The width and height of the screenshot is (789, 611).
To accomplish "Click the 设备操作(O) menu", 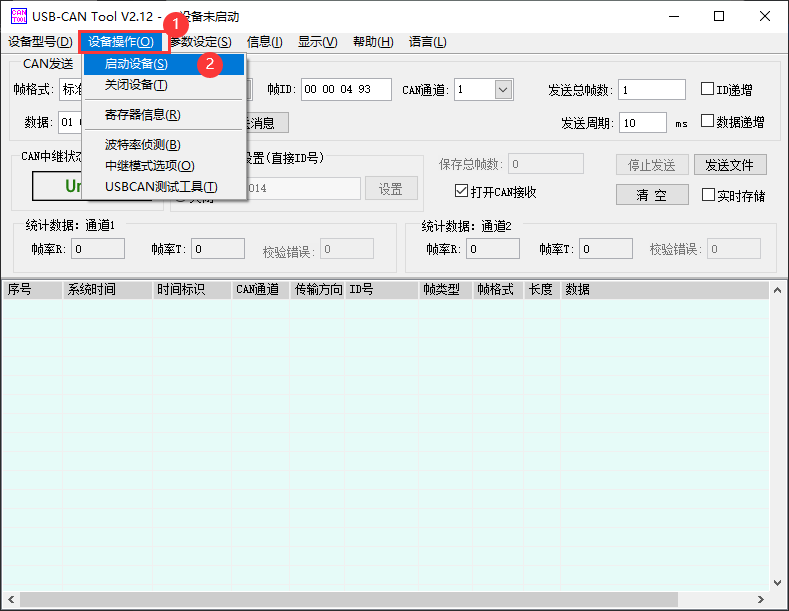I will click(121, 42).
